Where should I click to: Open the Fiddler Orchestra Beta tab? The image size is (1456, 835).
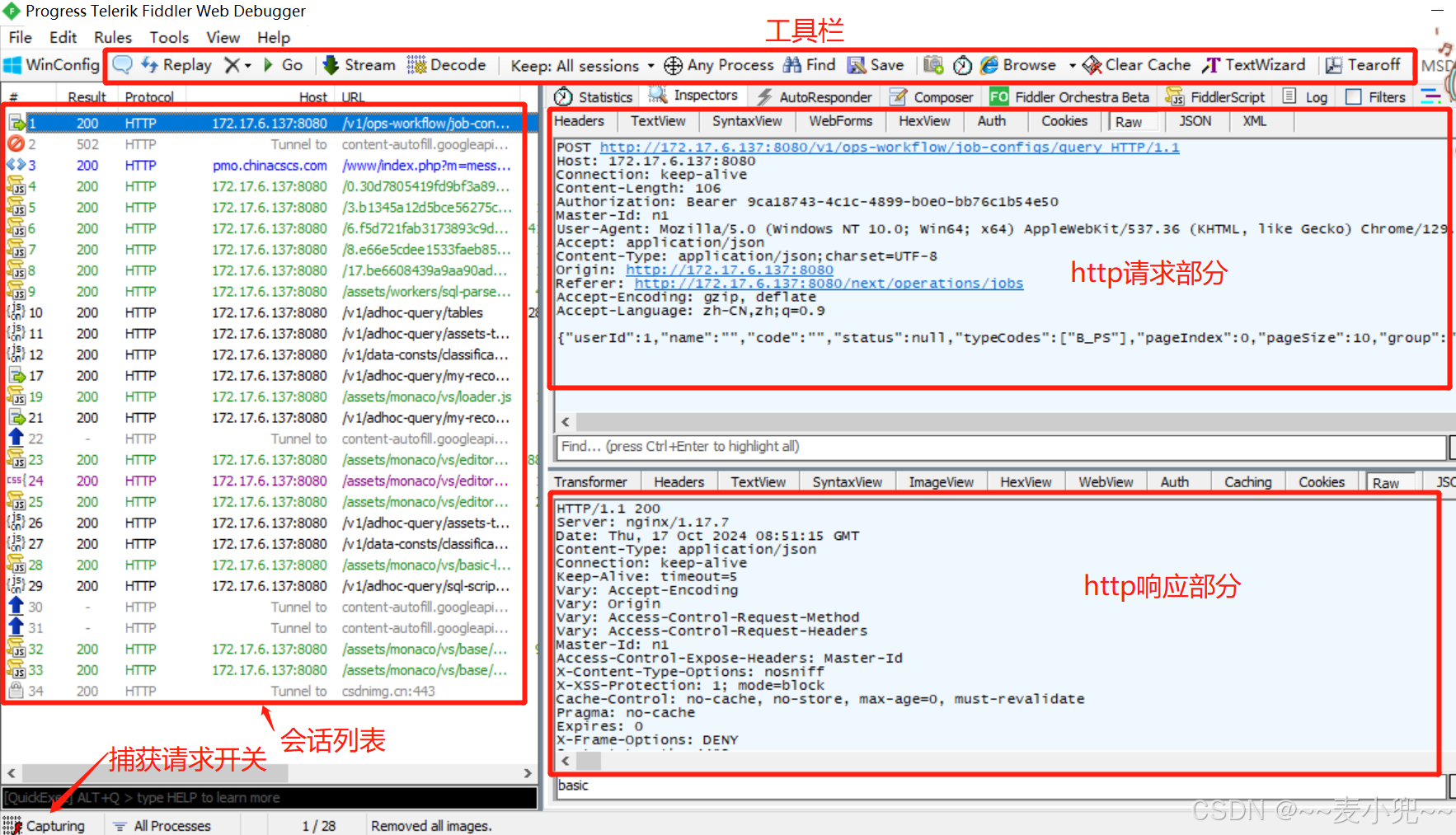tap(1069, 97)
